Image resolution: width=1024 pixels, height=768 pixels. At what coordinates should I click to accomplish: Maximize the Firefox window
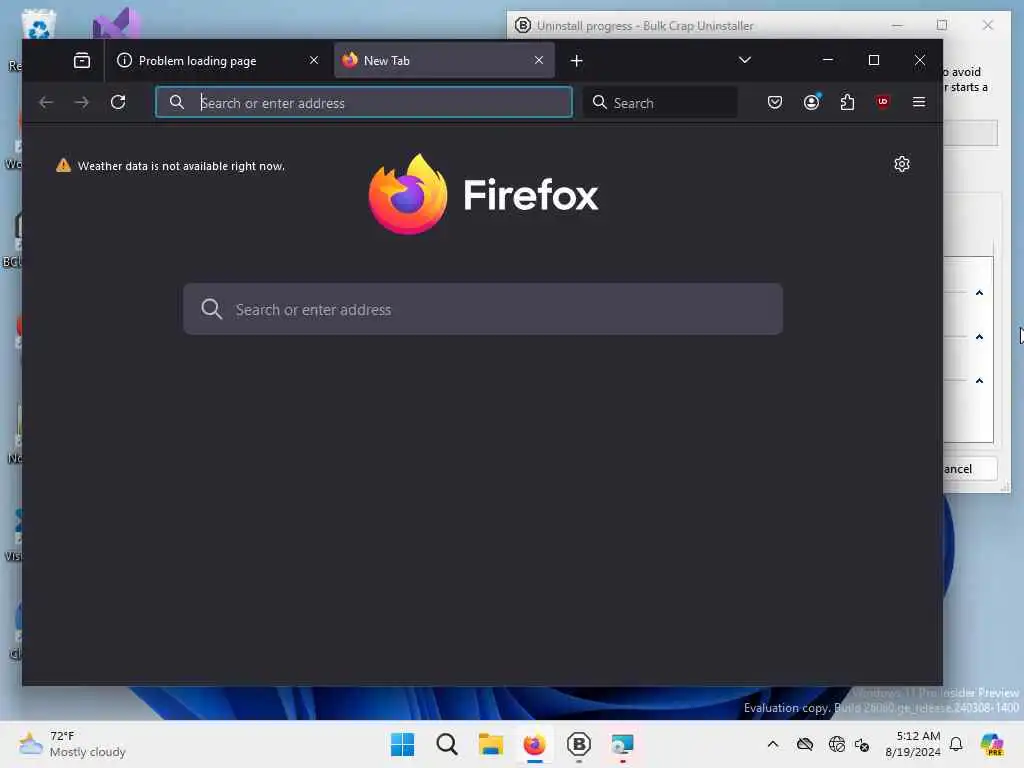[x=874, y=60]
